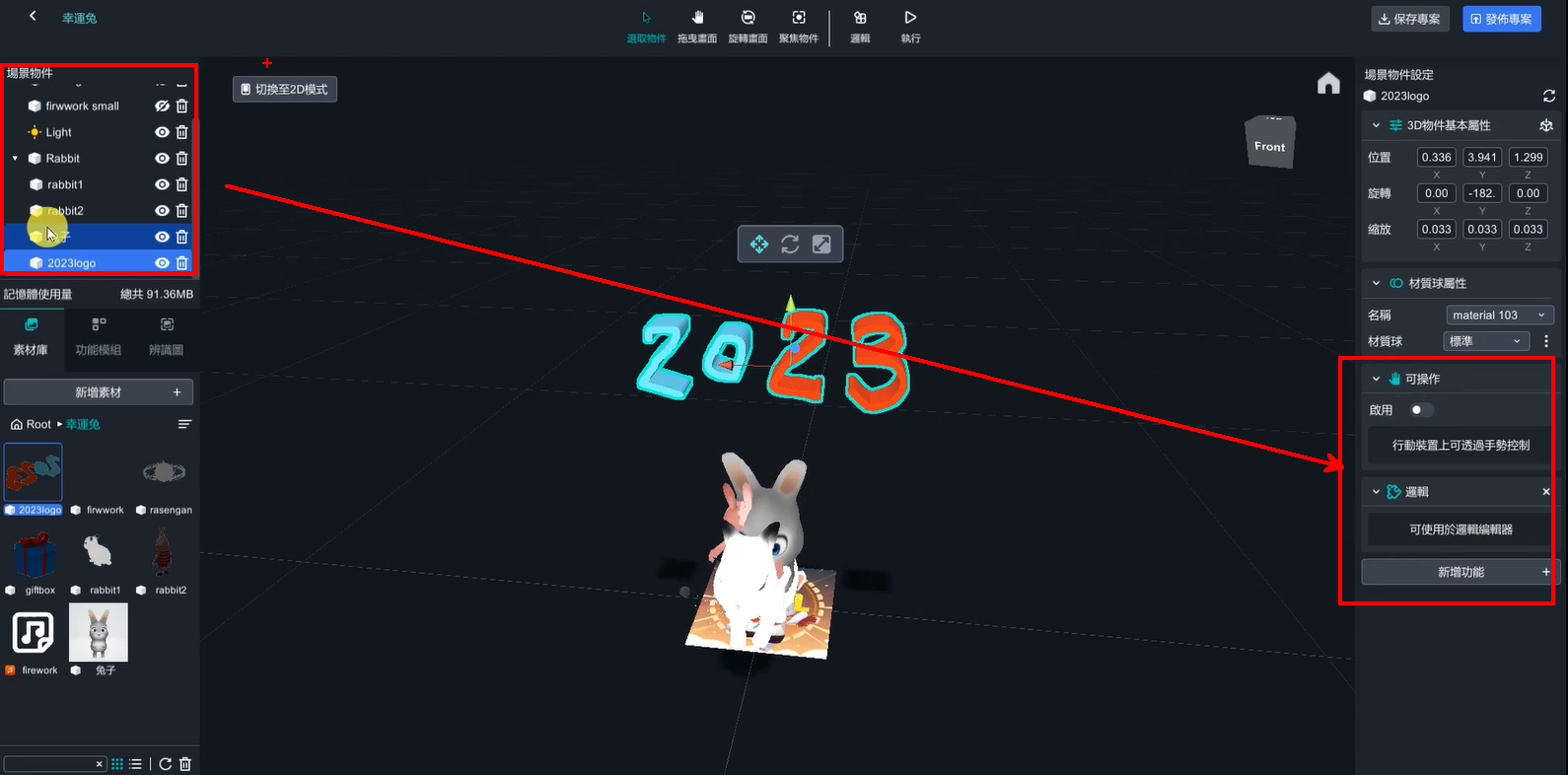Open the material 103 name dropdown
Image resolution: width=1568 pixels, height=775 pixels.
pyautogui.click(x=1499, y=316)
